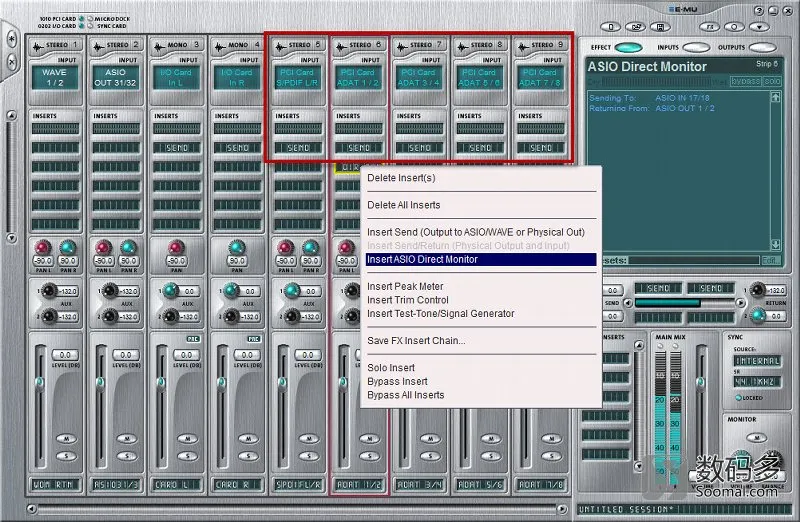800x522 pixels.
Task: Click the effect parameter list up arrow
Action: pyautogui.click(x=776, y=96)
